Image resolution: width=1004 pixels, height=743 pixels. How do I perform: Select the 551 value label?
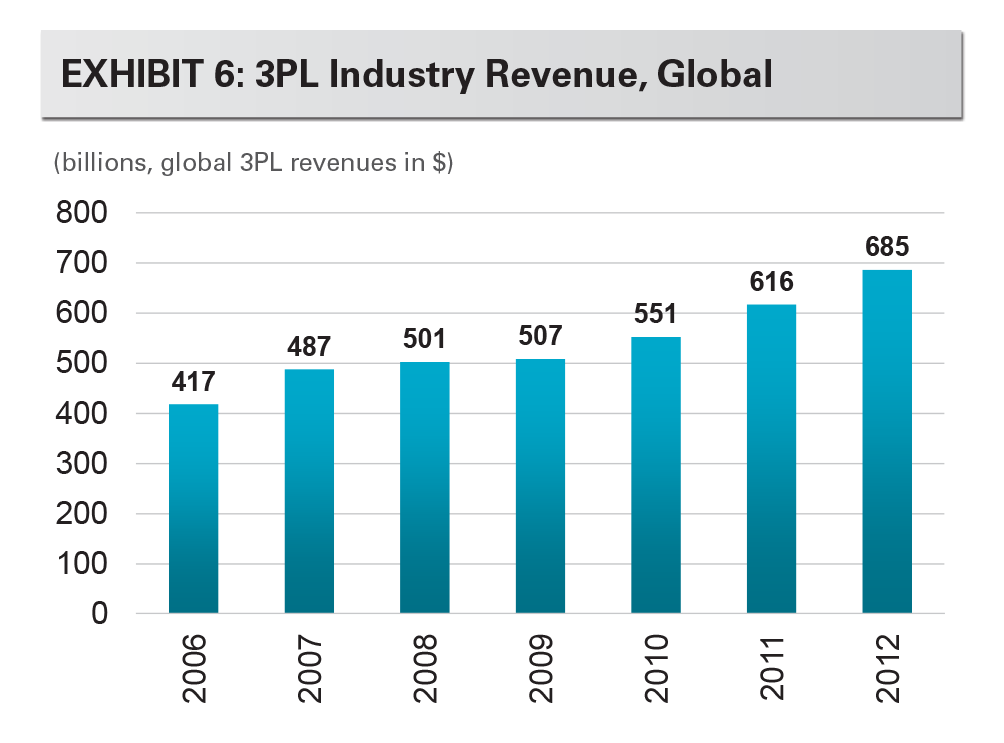tap(655, 314)
